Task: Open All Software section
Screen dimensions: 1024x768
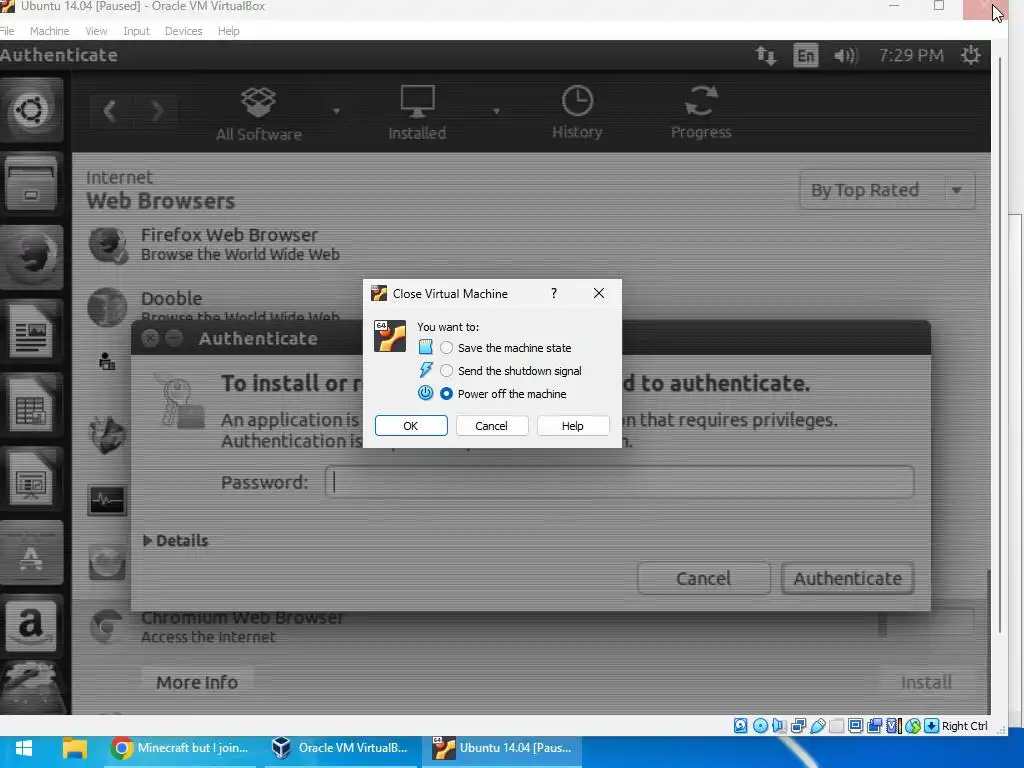Action: [x=259, y=114]
